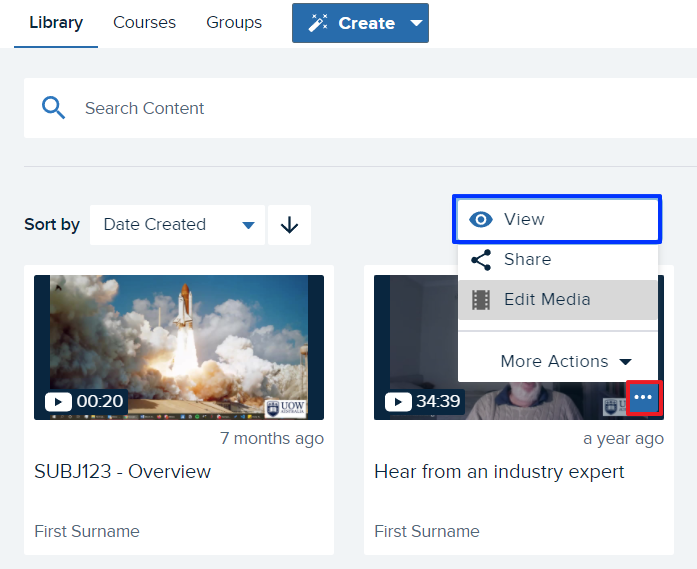Open Hear from an industry expert title
697x569 pixels.
499,472
